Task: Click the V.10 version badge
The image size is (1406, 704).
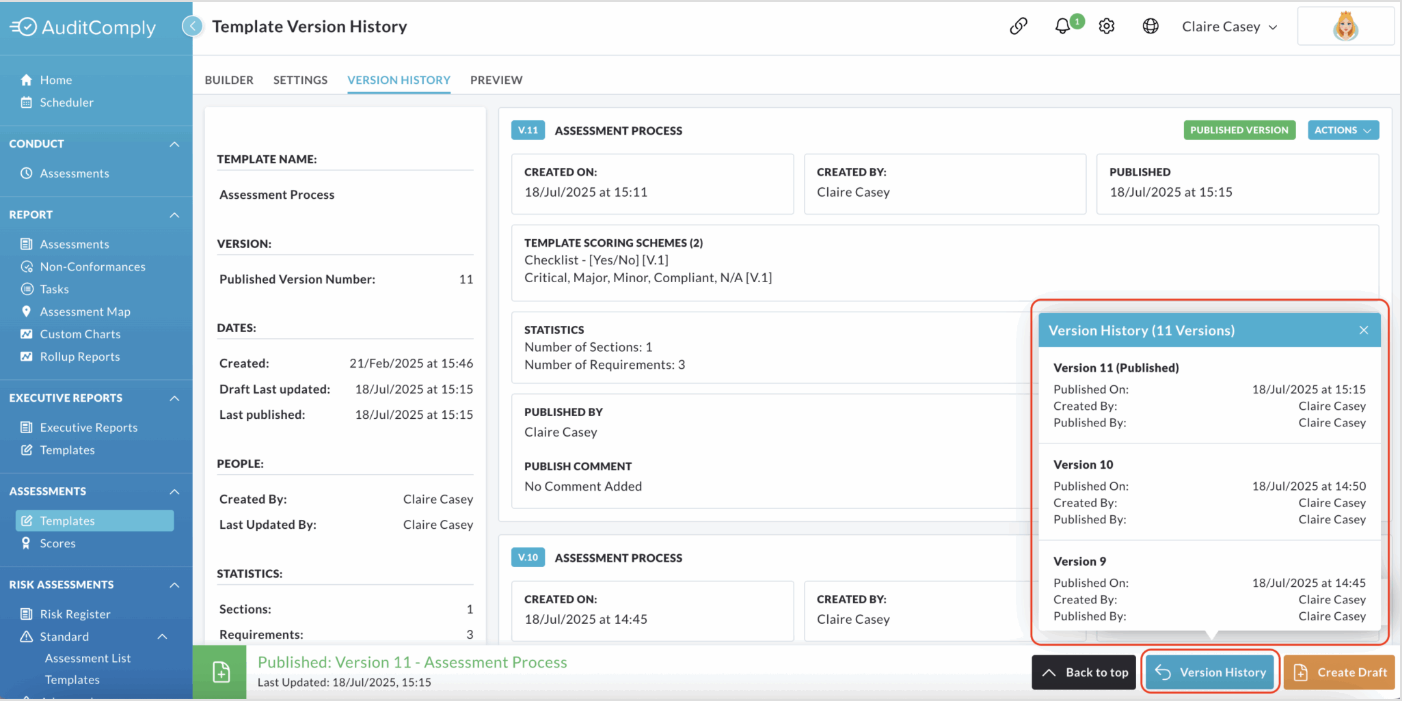Action: 528,558
